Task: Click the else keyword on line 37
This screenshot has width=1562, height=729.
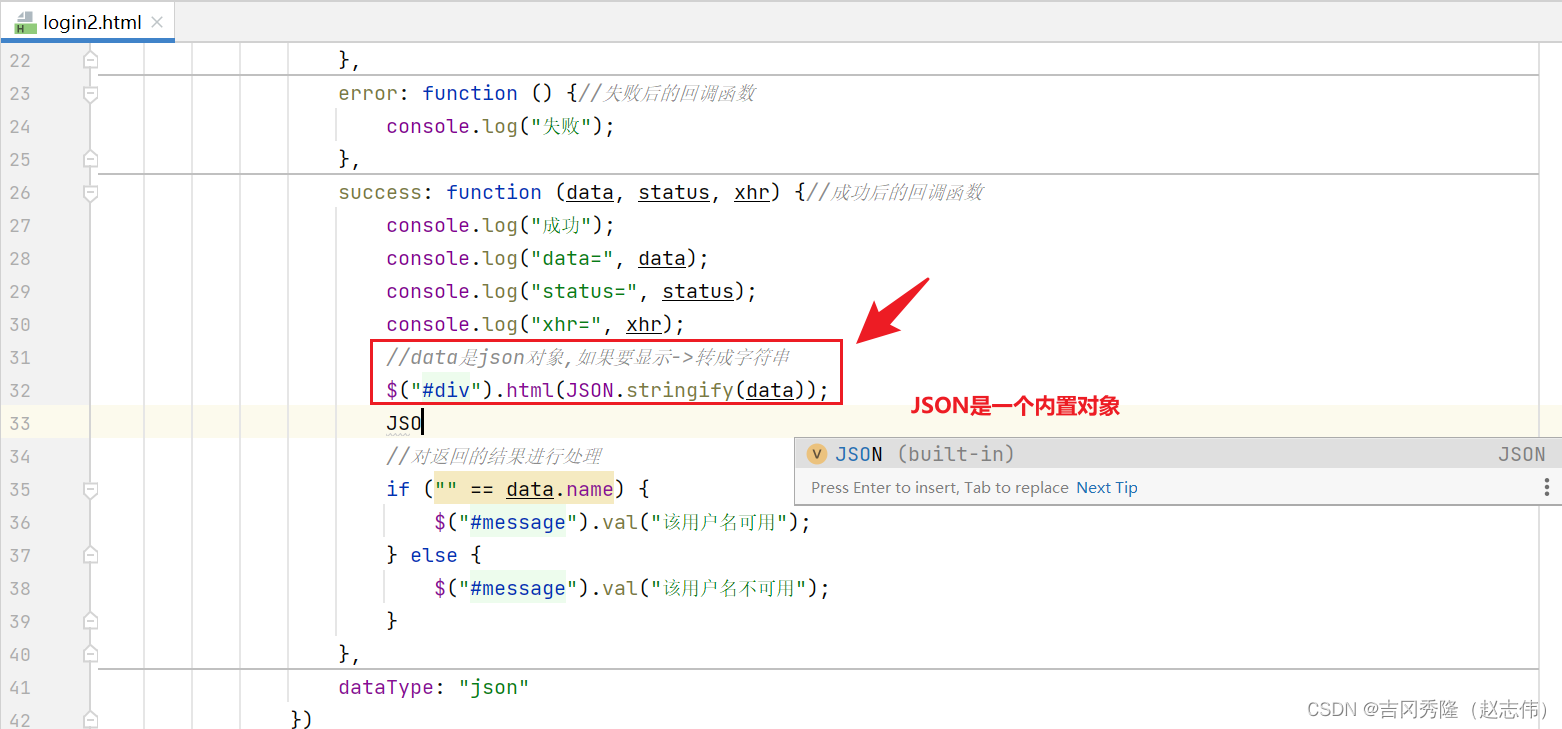Action: click(434, 556)
